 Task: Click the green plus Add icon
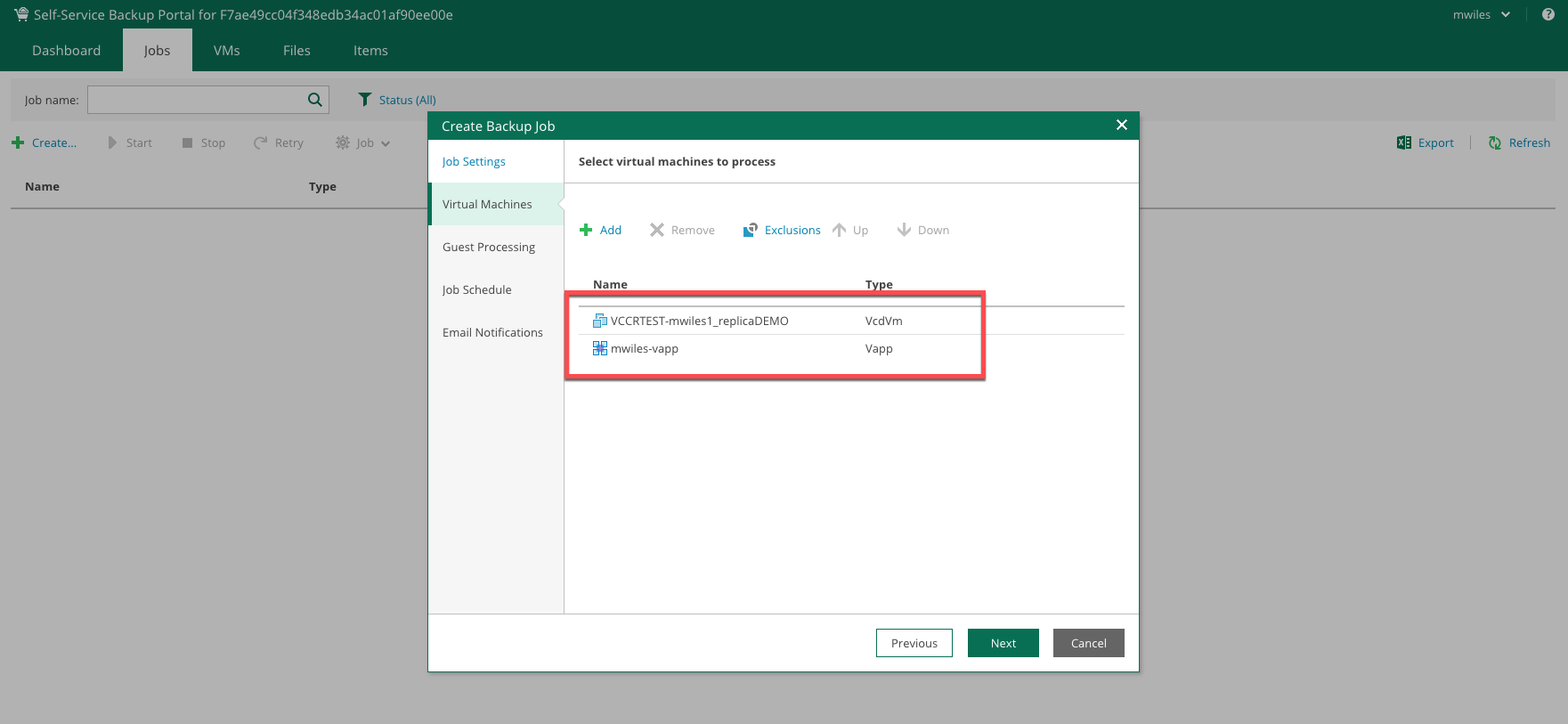(x=586, y=230)
